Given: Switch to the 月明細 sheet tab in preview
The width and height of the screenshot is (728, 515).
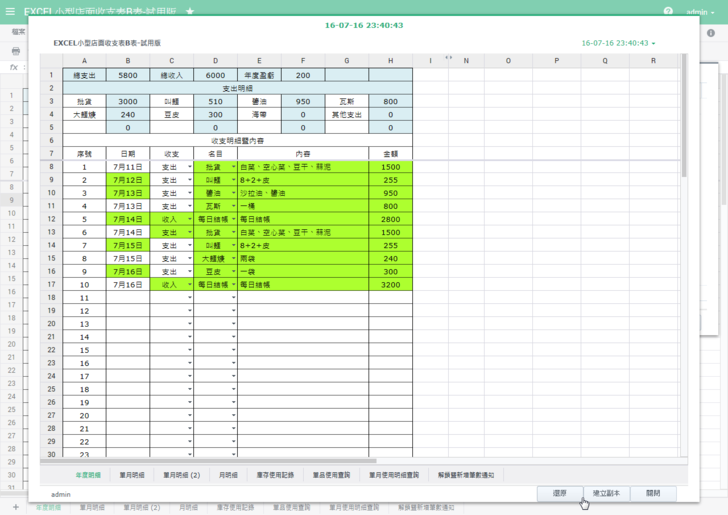Looking at the screenshot, I should (228, 475).
